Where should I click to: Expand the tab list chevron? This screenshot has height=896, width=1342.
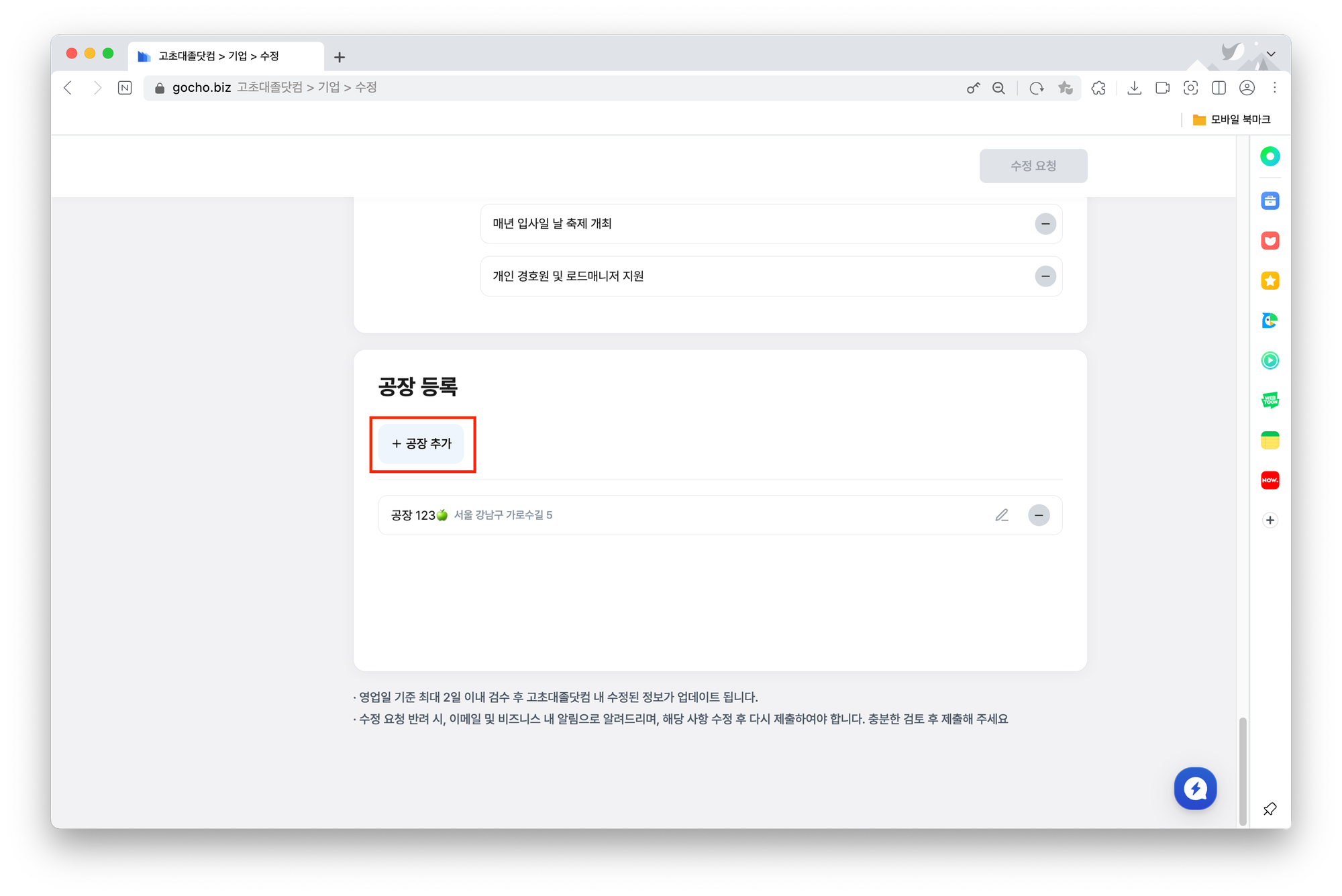point(1271,54)
